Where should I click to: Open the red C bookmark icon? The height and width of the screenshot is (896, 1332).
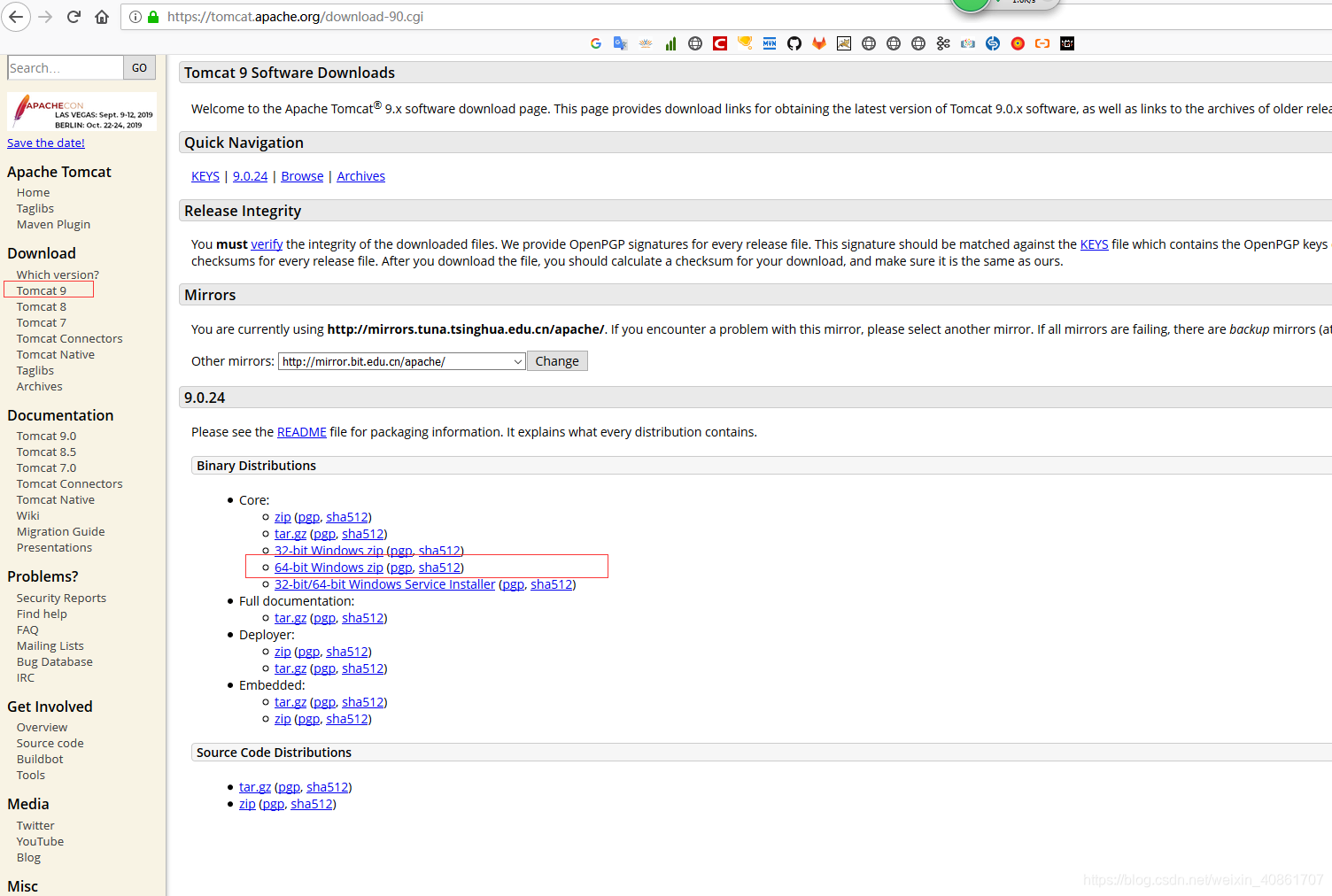[x=720, y=43]
